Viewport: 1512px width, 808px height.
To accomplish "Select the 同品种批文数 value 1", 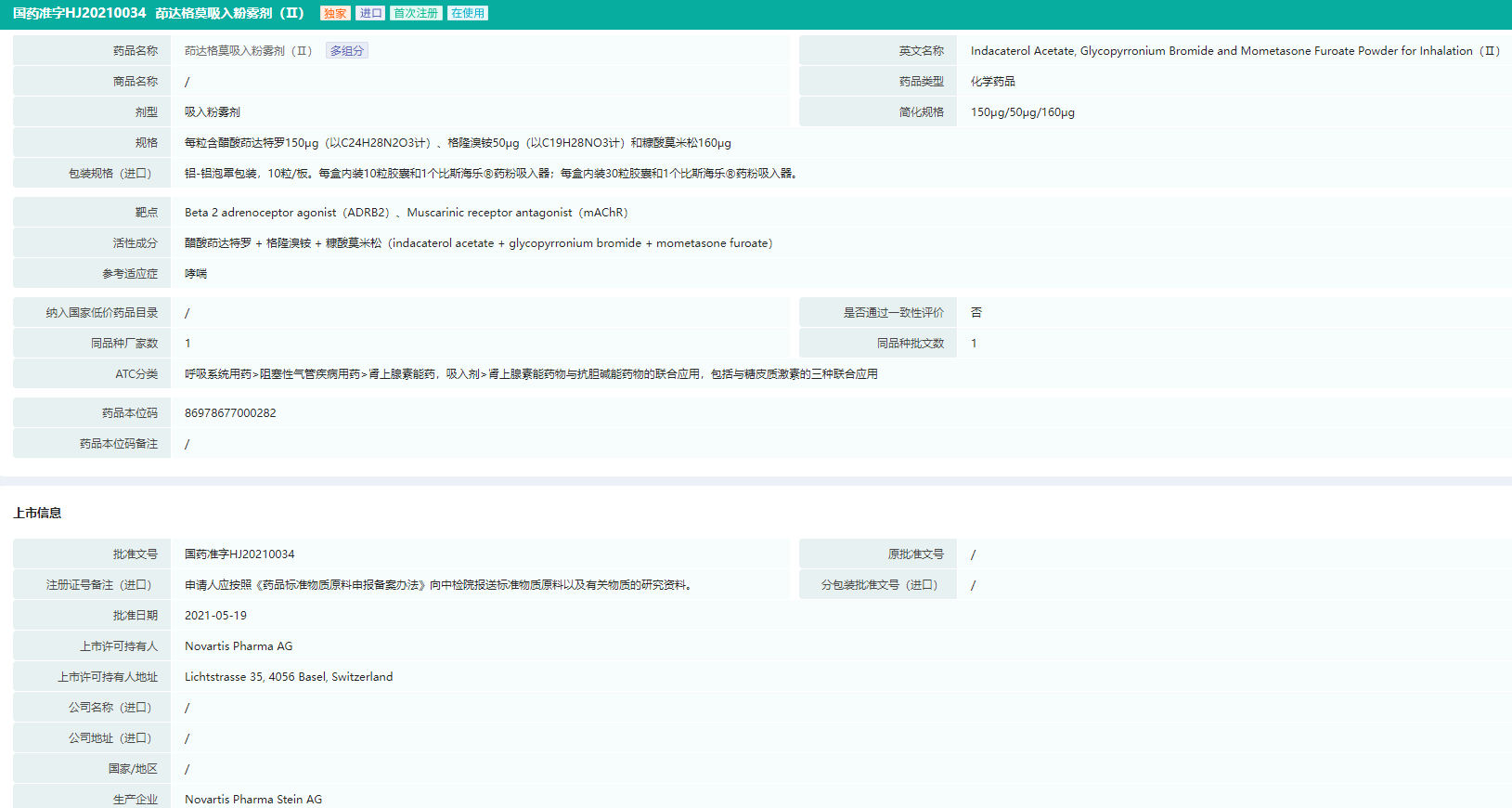I will pos(974,344).
